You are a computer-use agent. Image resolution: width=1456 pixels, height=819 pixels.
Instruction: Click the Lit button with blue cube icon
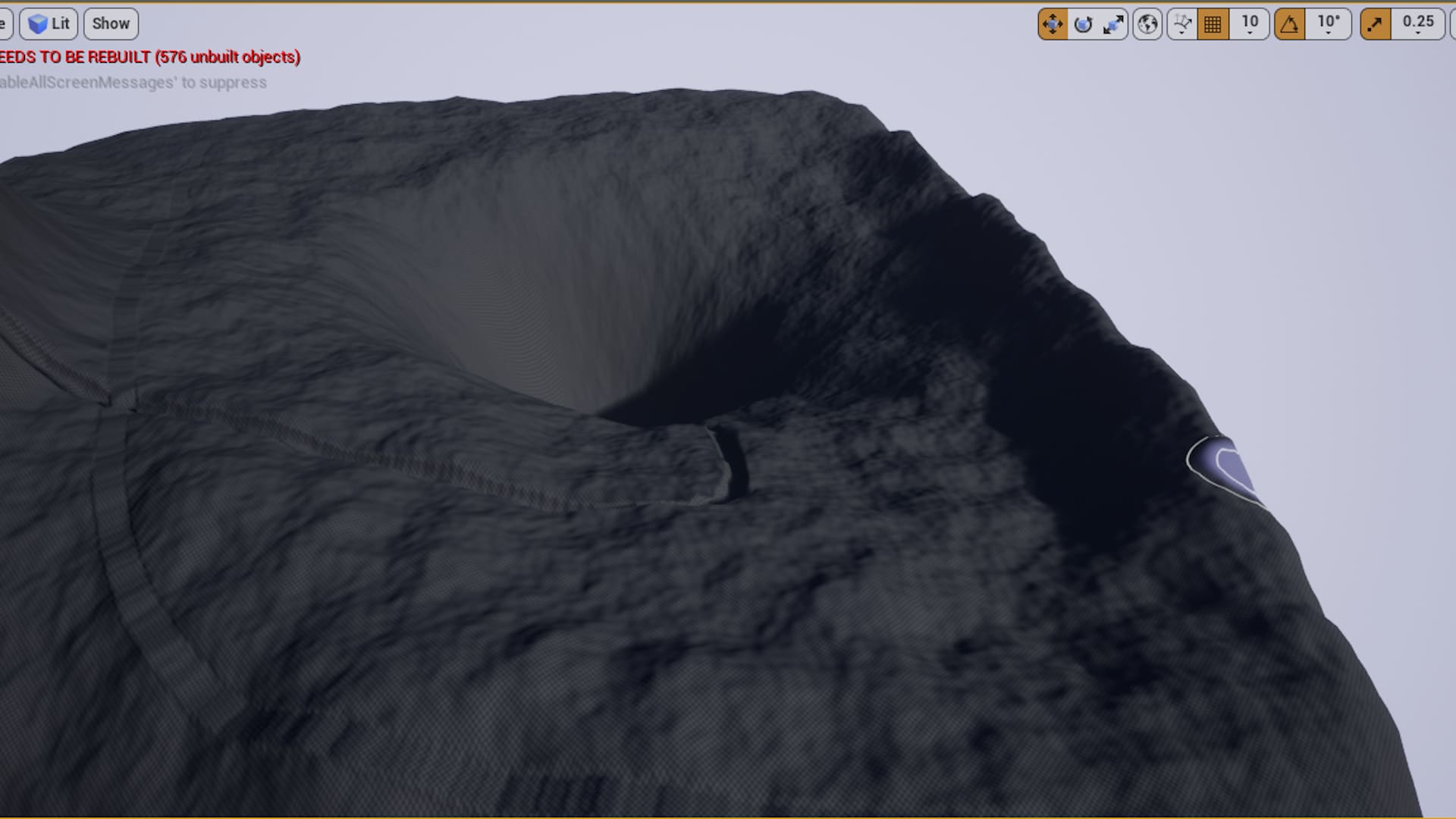(x=49, y=24)
